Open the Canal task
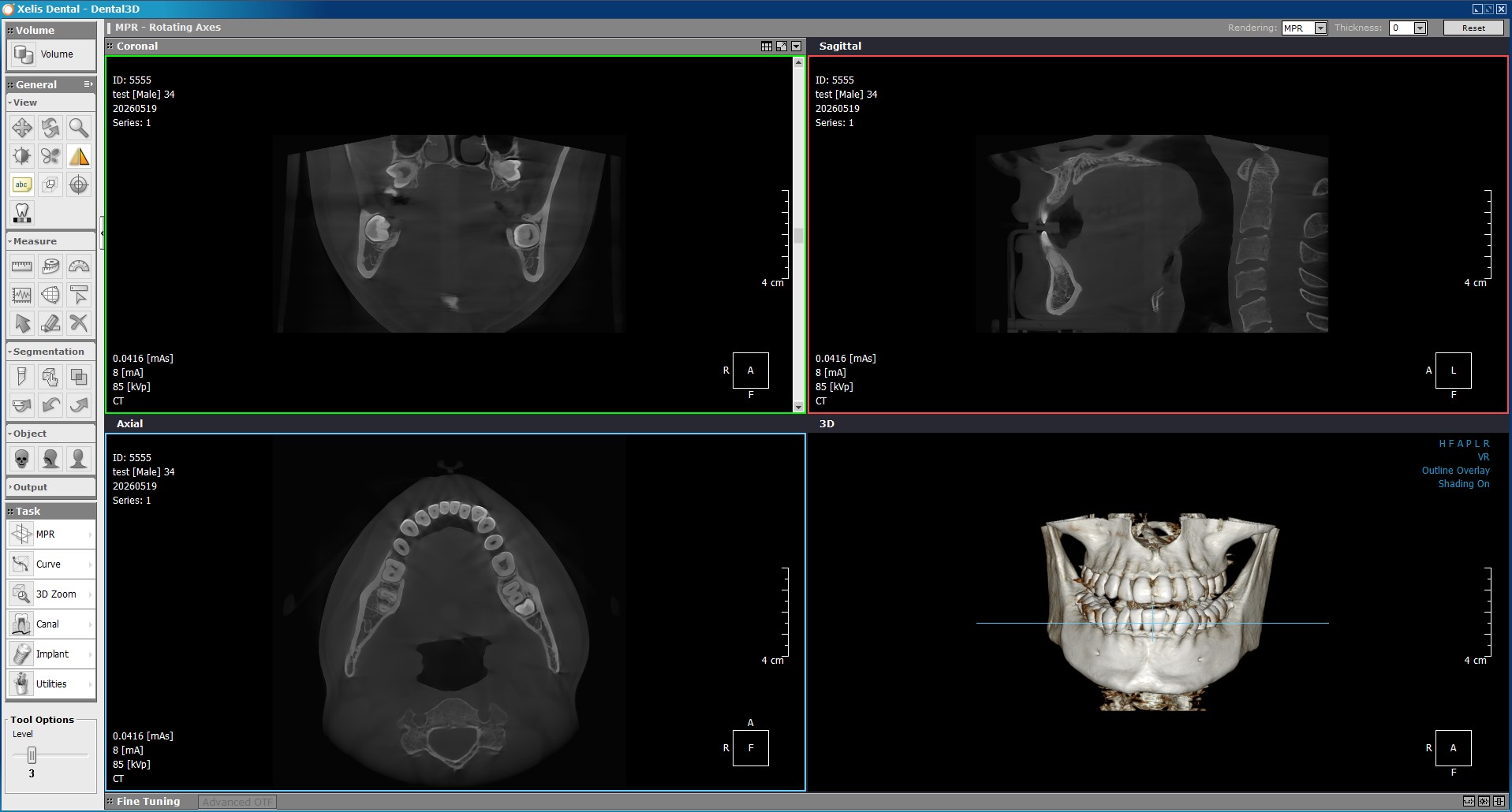The height and width of the screenshot is (812, 1512). click(x=50, y=624)
